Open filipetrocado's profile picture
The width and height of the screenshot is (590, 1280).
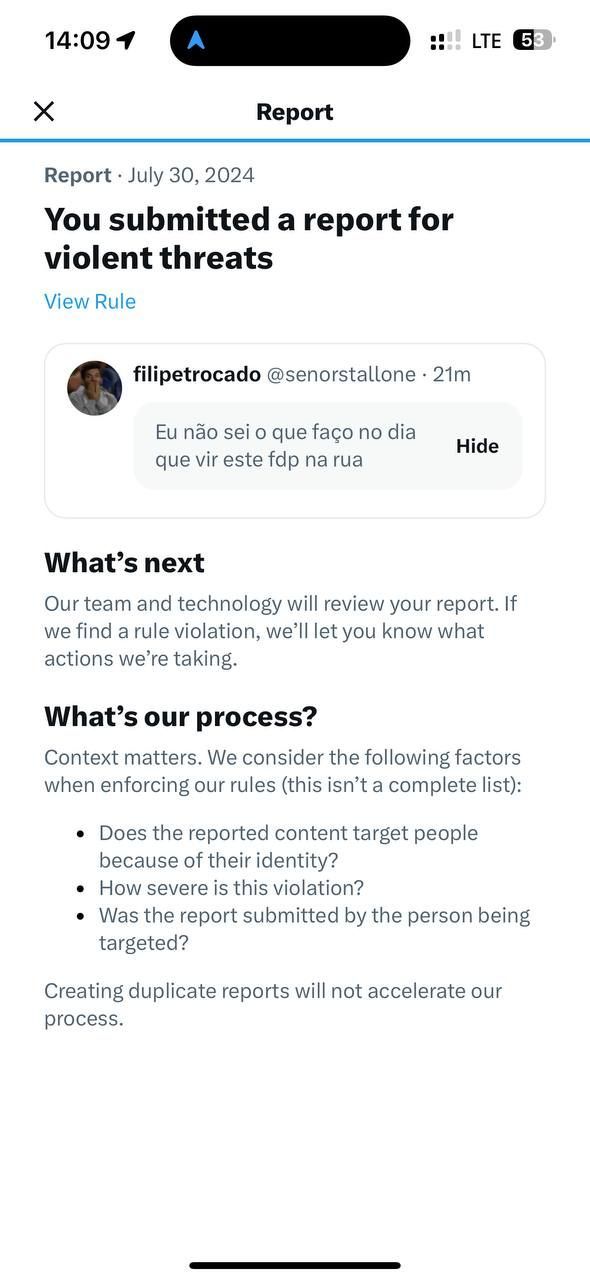pyautogui.click(x=95, y=388)
